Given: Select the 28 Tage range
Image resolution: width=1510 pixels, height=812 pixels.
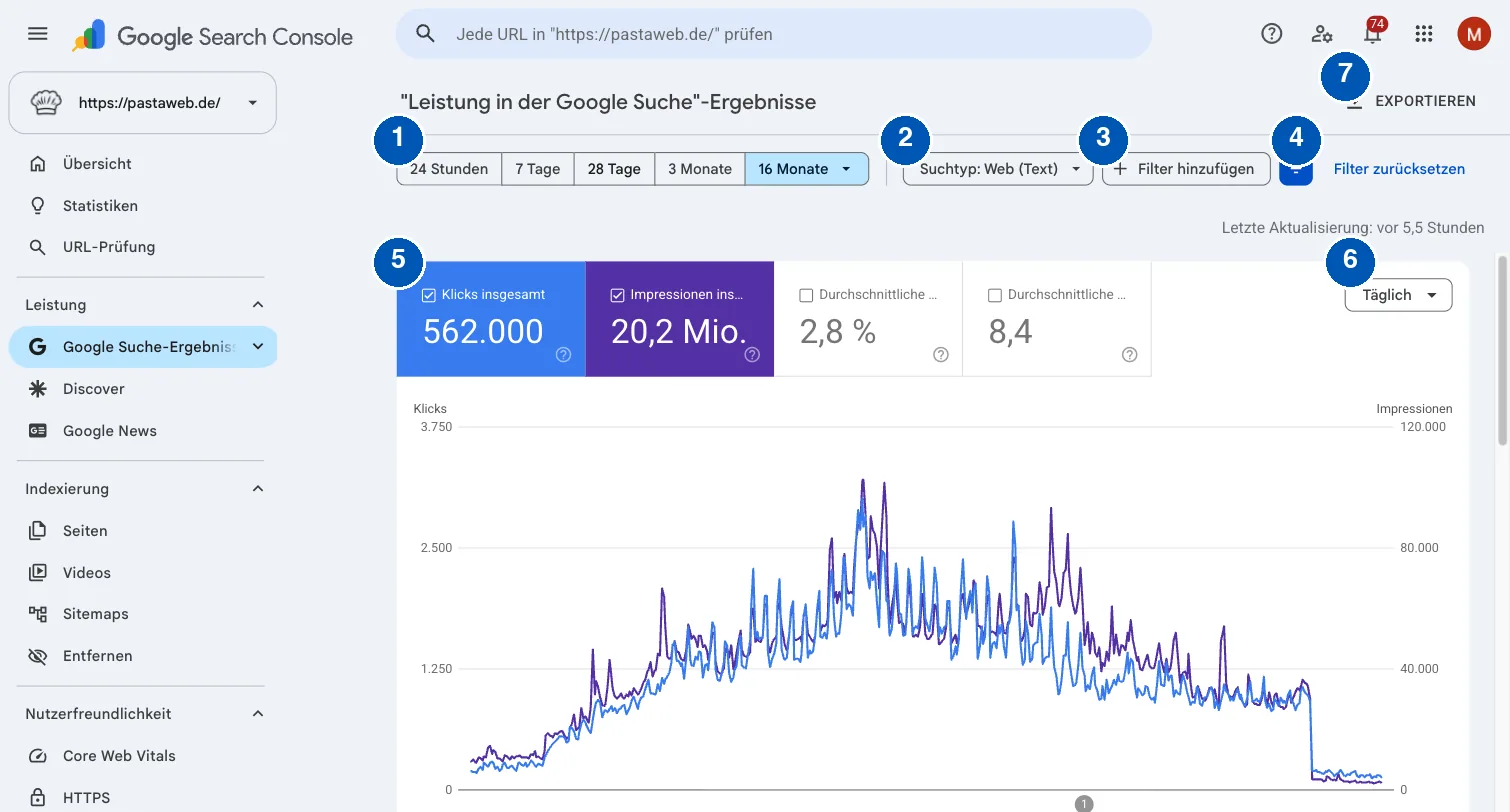Looking at the screenshot, I should pyautogui.click(x=614, y=169).
